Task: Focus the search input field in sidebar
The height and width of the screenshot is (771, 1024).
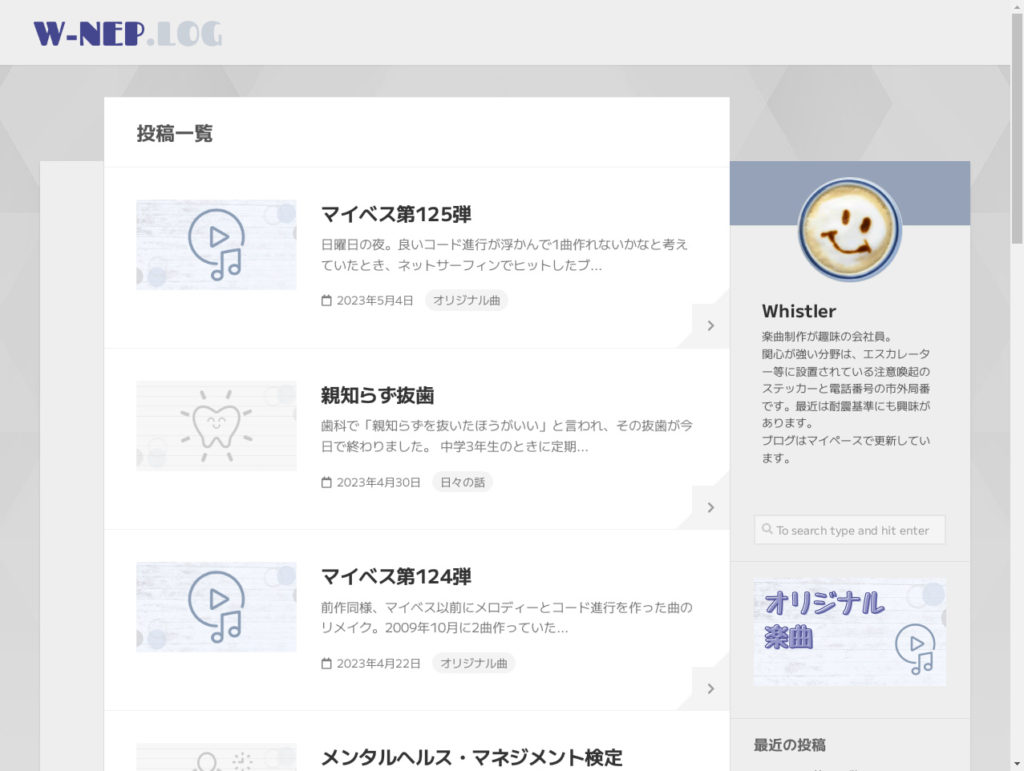Action: coord(857,530)
